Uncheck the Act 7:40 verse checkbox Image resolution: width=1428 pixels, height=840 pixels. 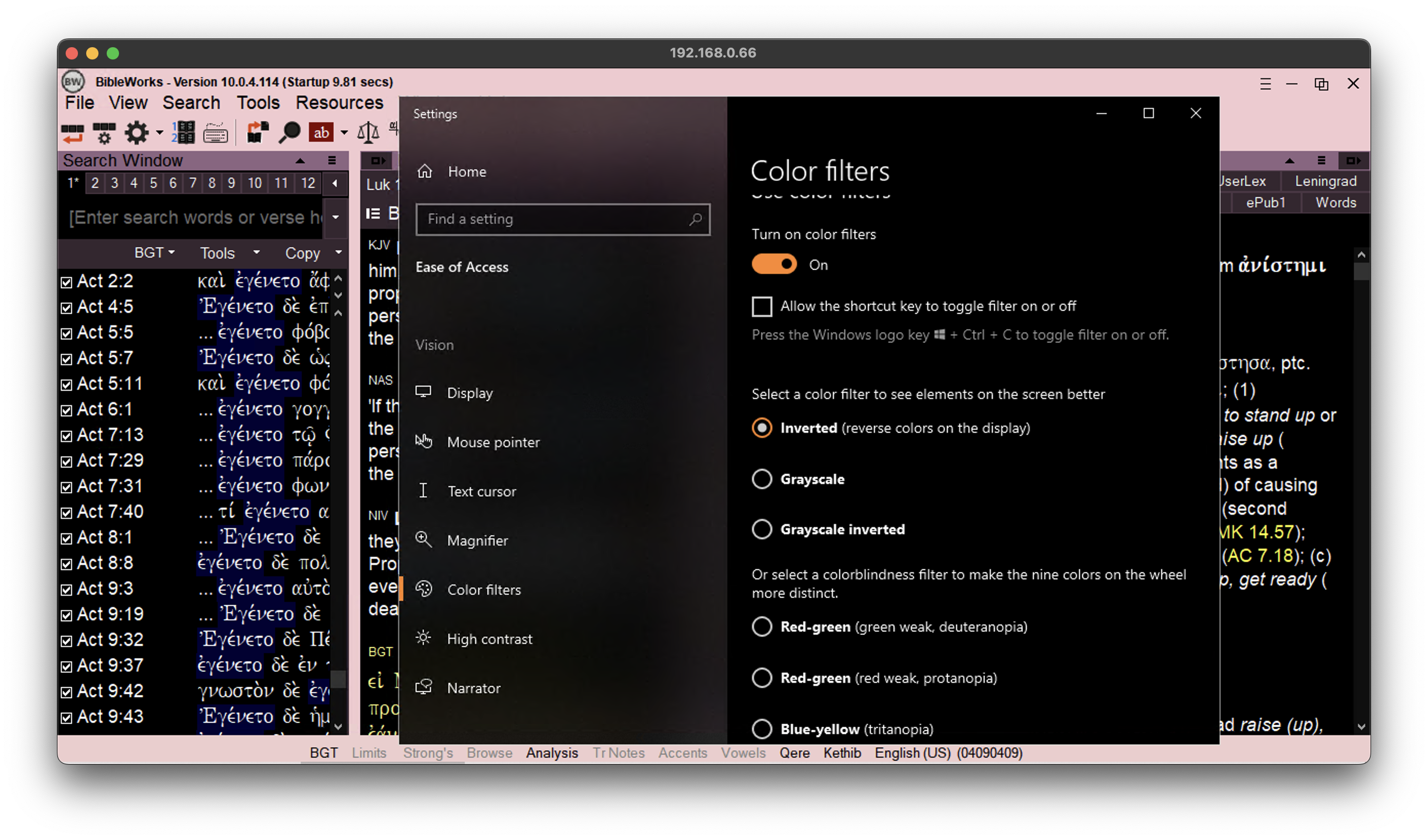pyautogui.click(x=66, y=513)
